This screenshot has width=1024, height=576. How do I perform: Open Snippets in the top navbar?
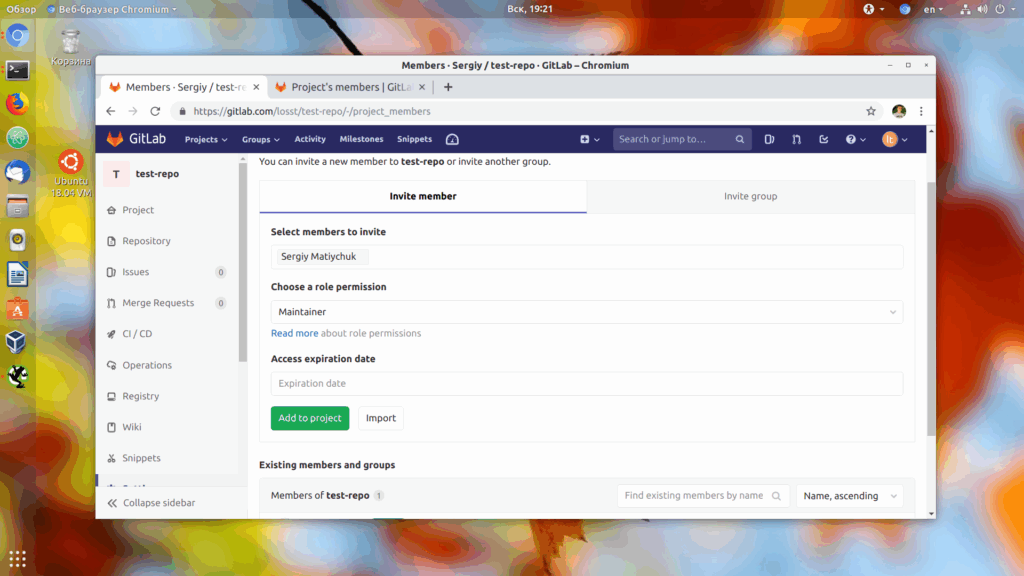(x=414, y=139)
